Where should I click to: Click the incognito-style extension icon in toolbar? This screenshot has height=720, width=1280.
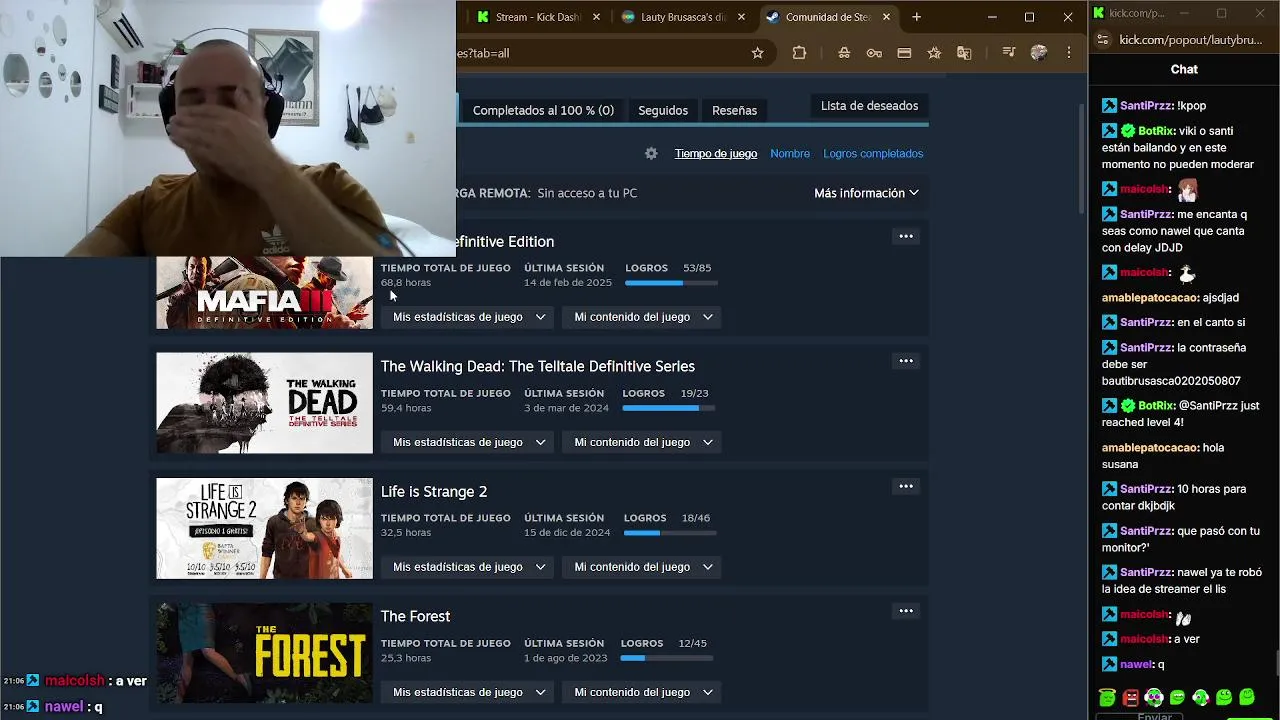point(844,53)
